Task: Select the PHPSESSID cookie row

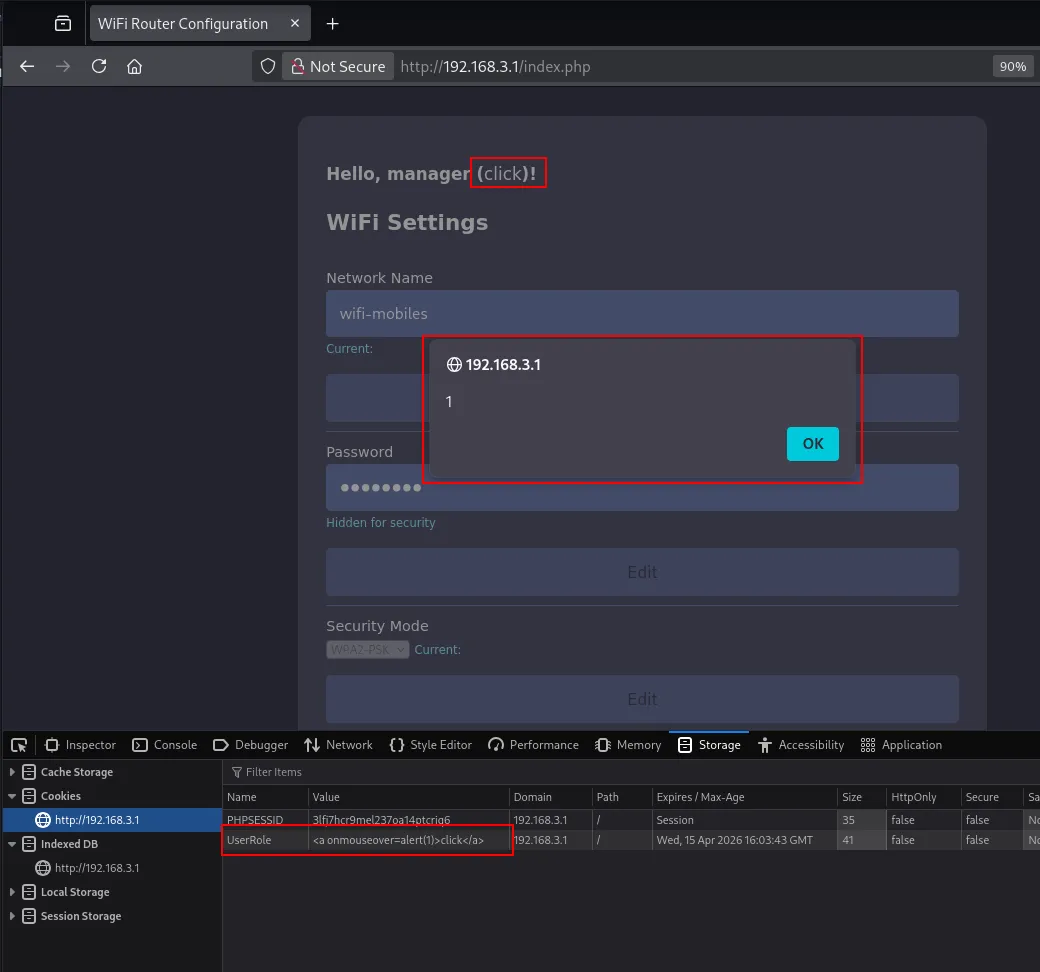Action: click(631, 820)
